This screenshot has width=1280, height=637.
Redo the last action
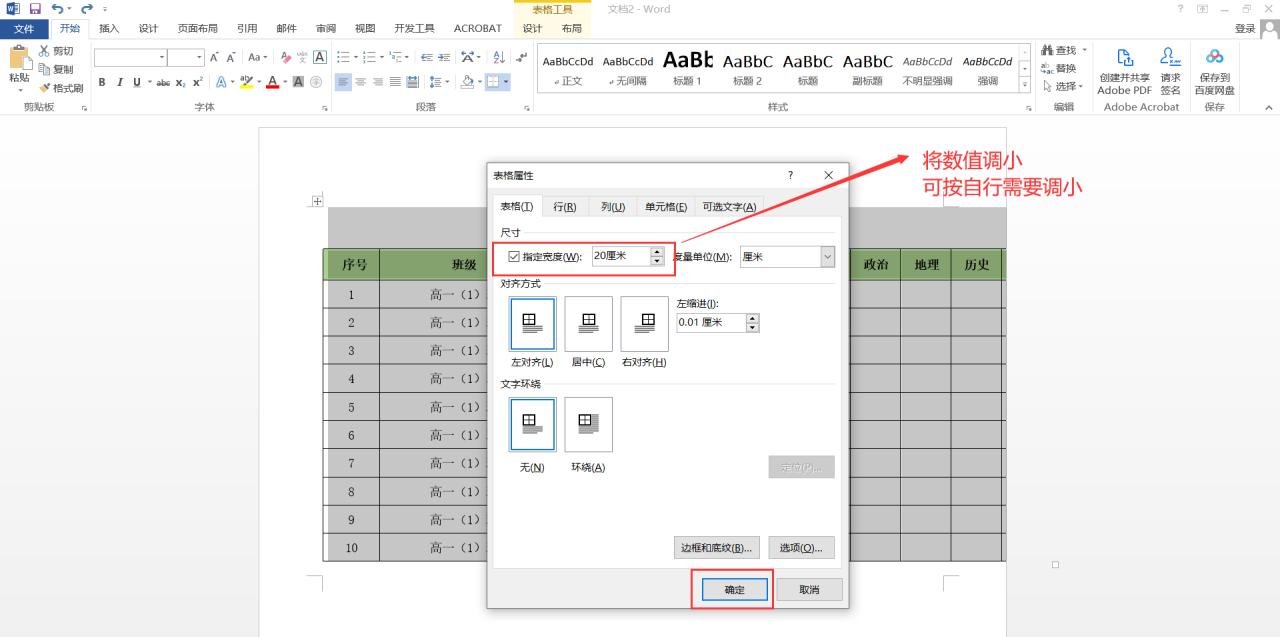pos(87,9)
